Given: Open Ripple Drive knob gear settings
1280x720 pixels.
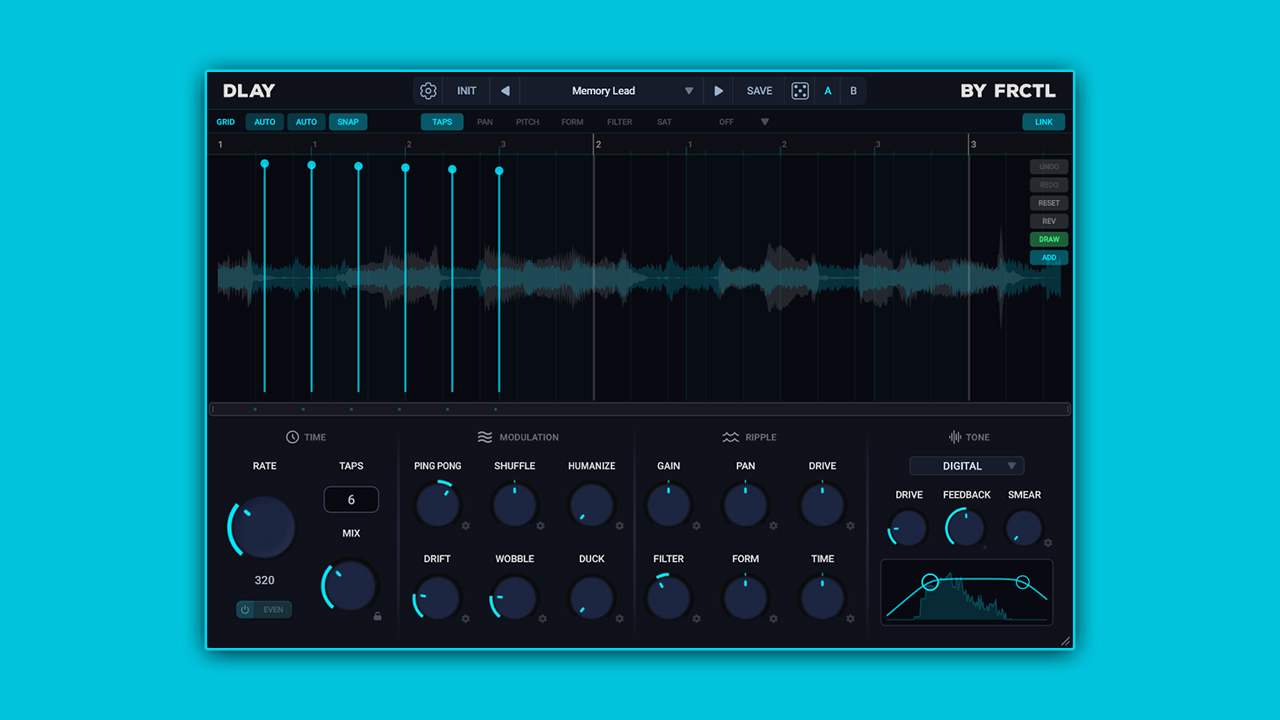Looking at the screenshot, I should (851, 525).
